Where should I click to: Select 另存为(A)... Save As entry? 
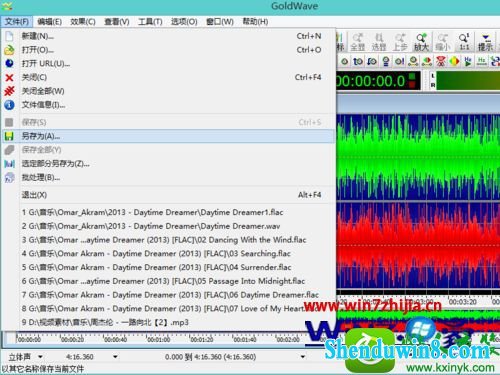point(168,136)
